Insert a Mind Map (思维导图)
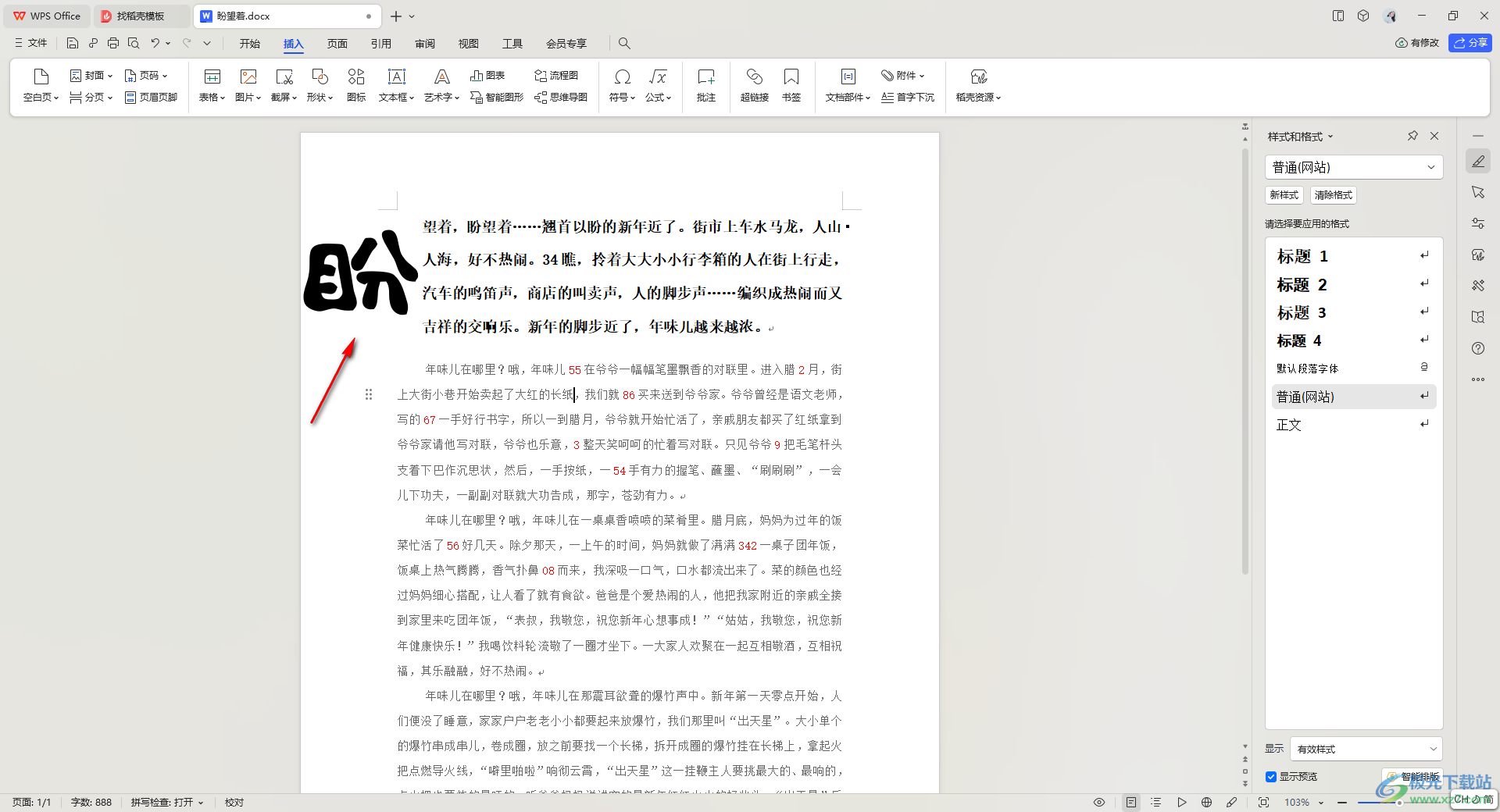The image size is (1500, 812). click(561, 98)
